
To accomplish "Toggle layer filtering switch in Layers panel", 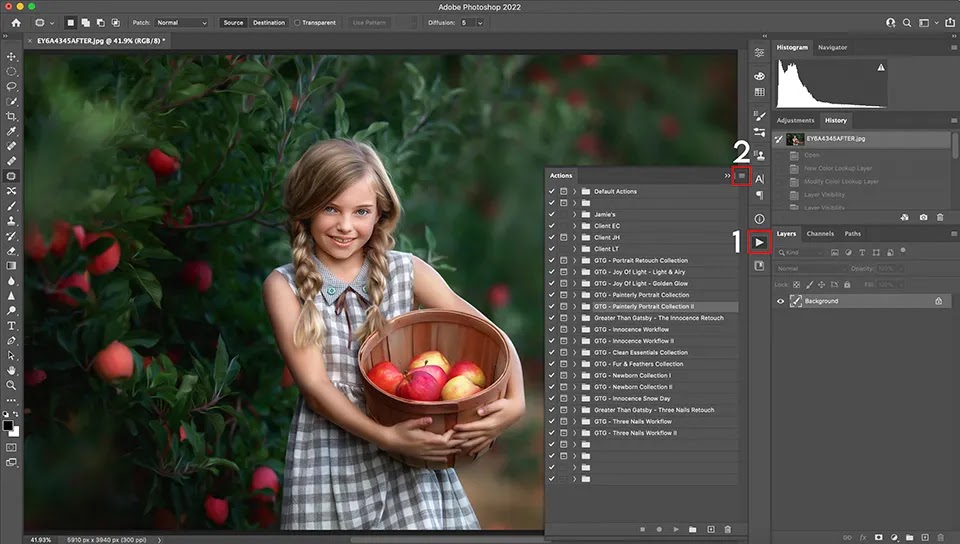I will coord(903,251).
